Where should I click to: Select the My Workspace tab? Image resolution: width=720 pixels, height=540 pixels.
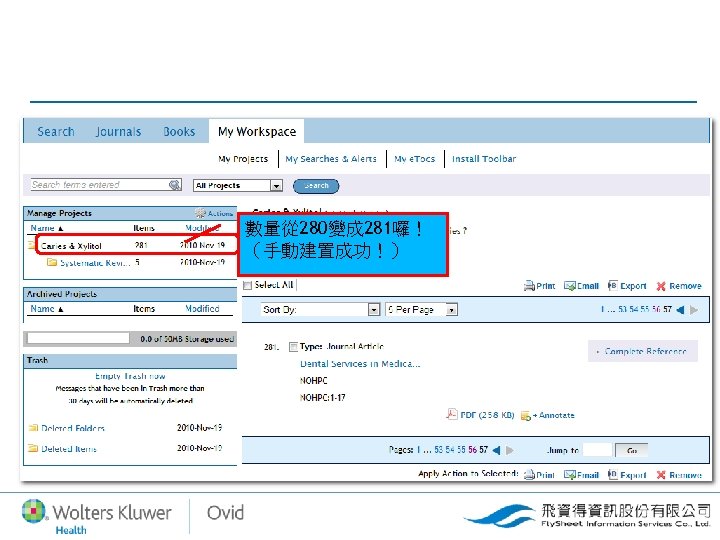(x=257, y=132)
